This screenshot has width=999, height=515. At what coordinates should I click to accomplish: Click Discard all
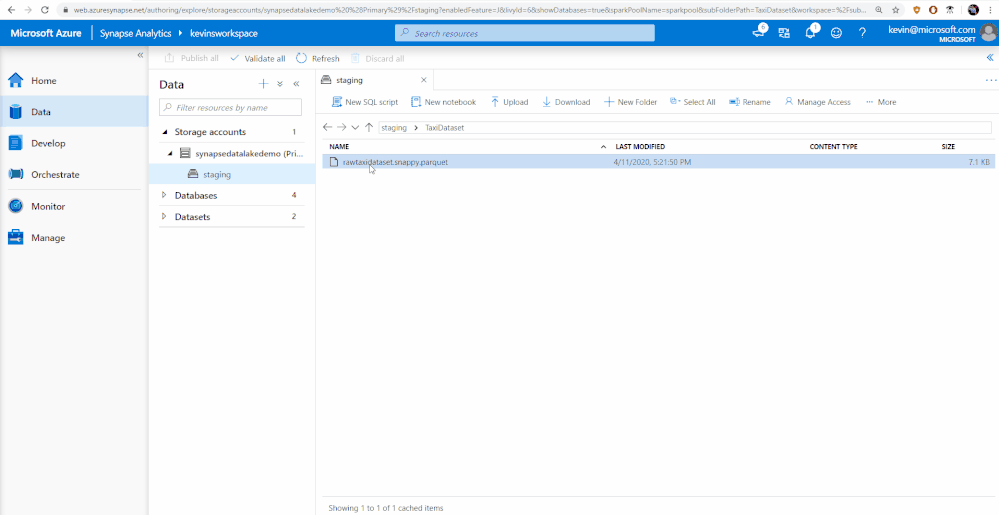377,59
